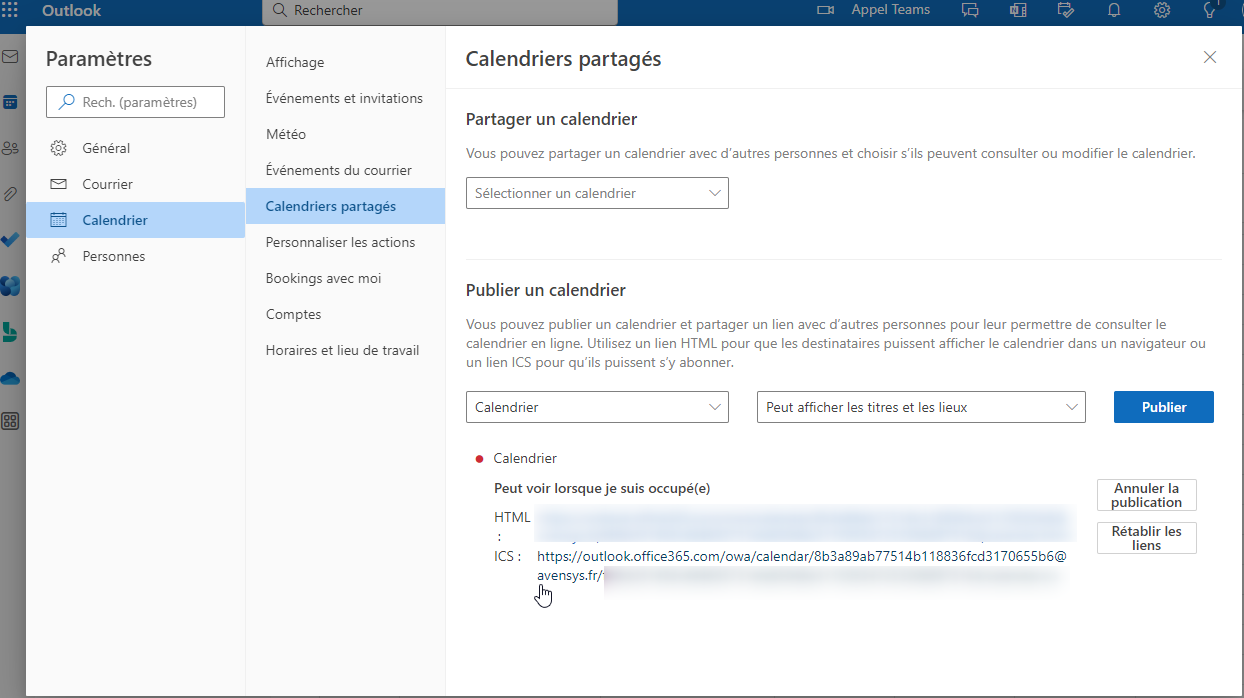Screen dimensions: 1244x698
Task: Click the lightbulb tips icon
Action: [x=1210, y=10]
